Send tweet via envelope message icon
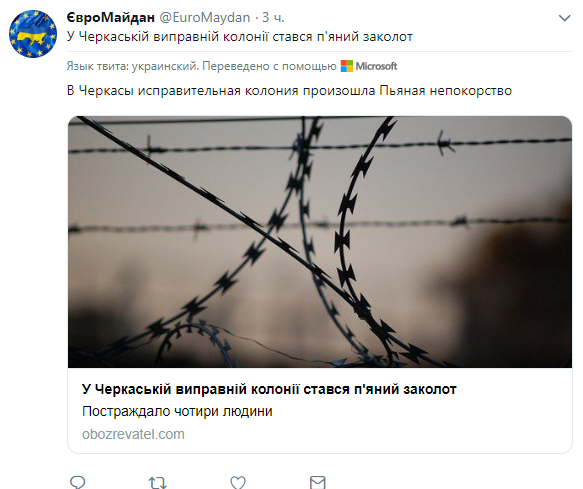 318,482
